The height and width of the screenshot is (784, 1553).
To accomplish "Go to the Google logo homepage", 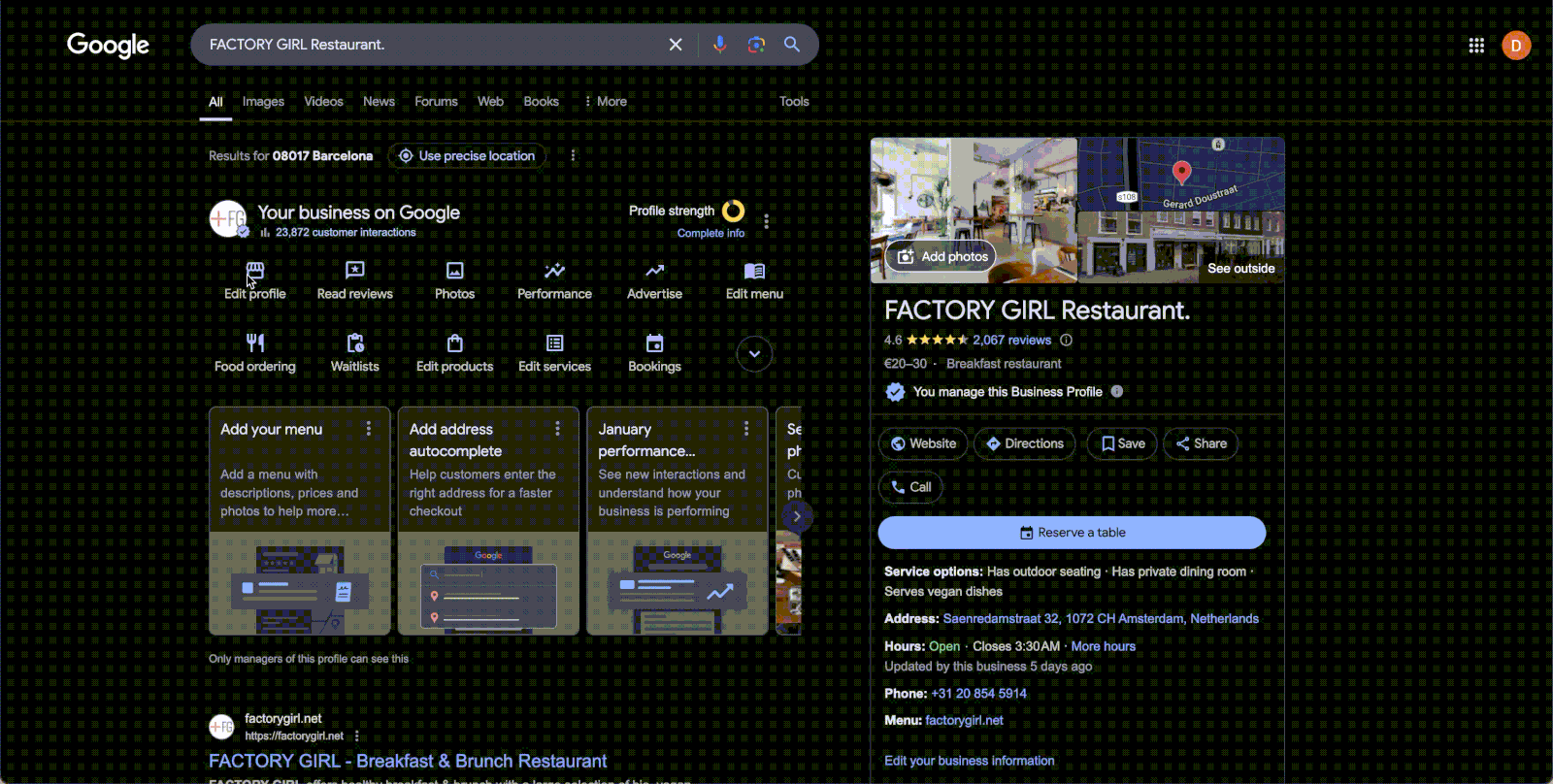I will pos(108,46).
